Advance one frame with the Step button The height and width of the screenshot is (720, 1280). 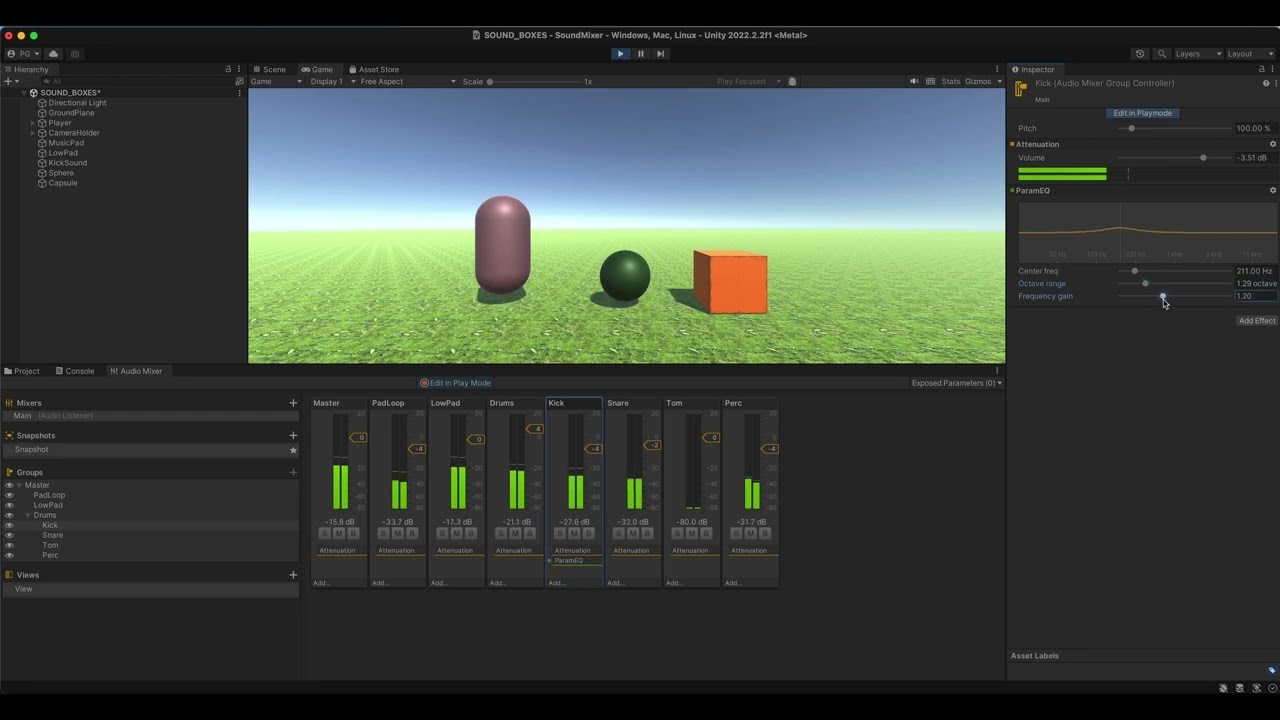click(660, 54)
